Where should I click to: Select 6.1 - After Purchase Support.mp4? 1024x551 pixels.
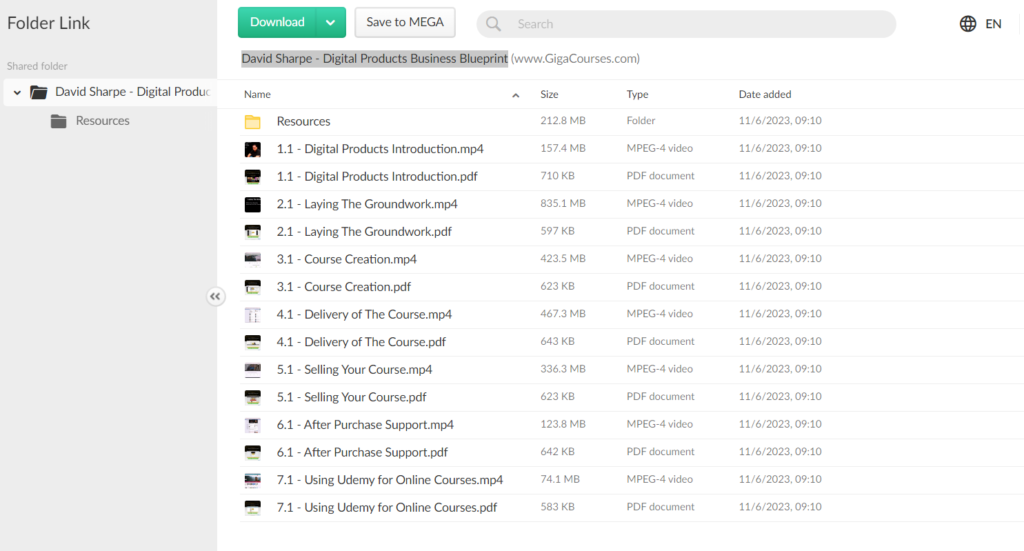365,424
